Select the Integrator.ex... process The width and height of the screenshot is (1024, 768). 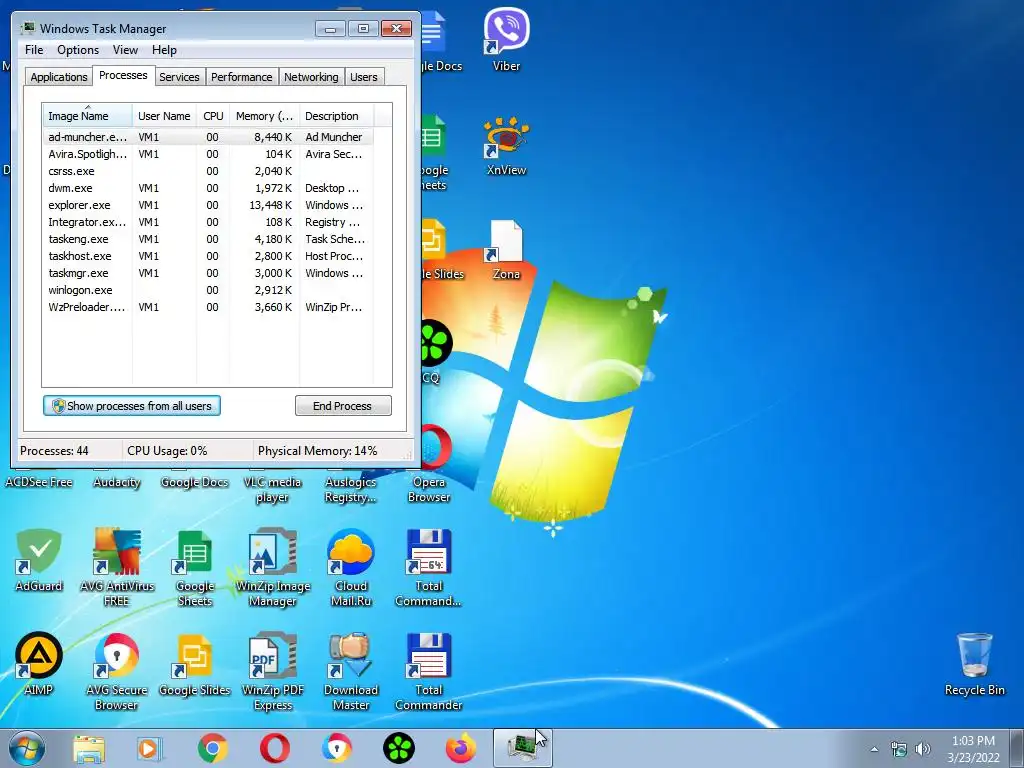(208, 222)
